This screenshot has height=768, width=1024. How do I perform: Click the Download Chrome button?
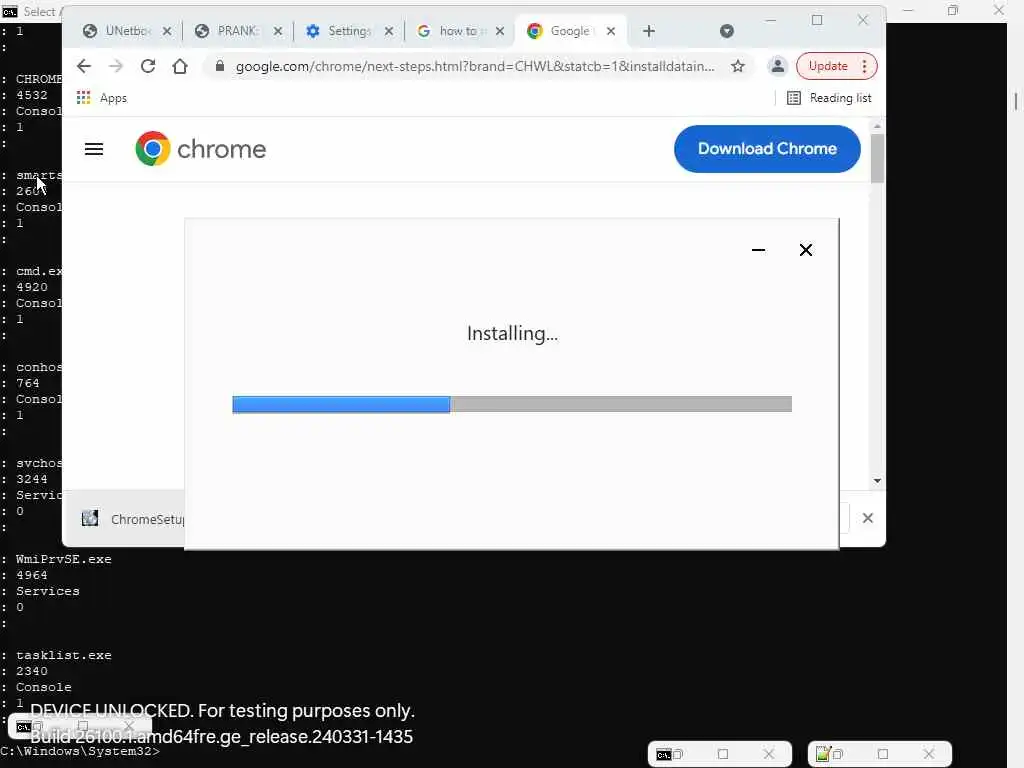pos(767,149)
